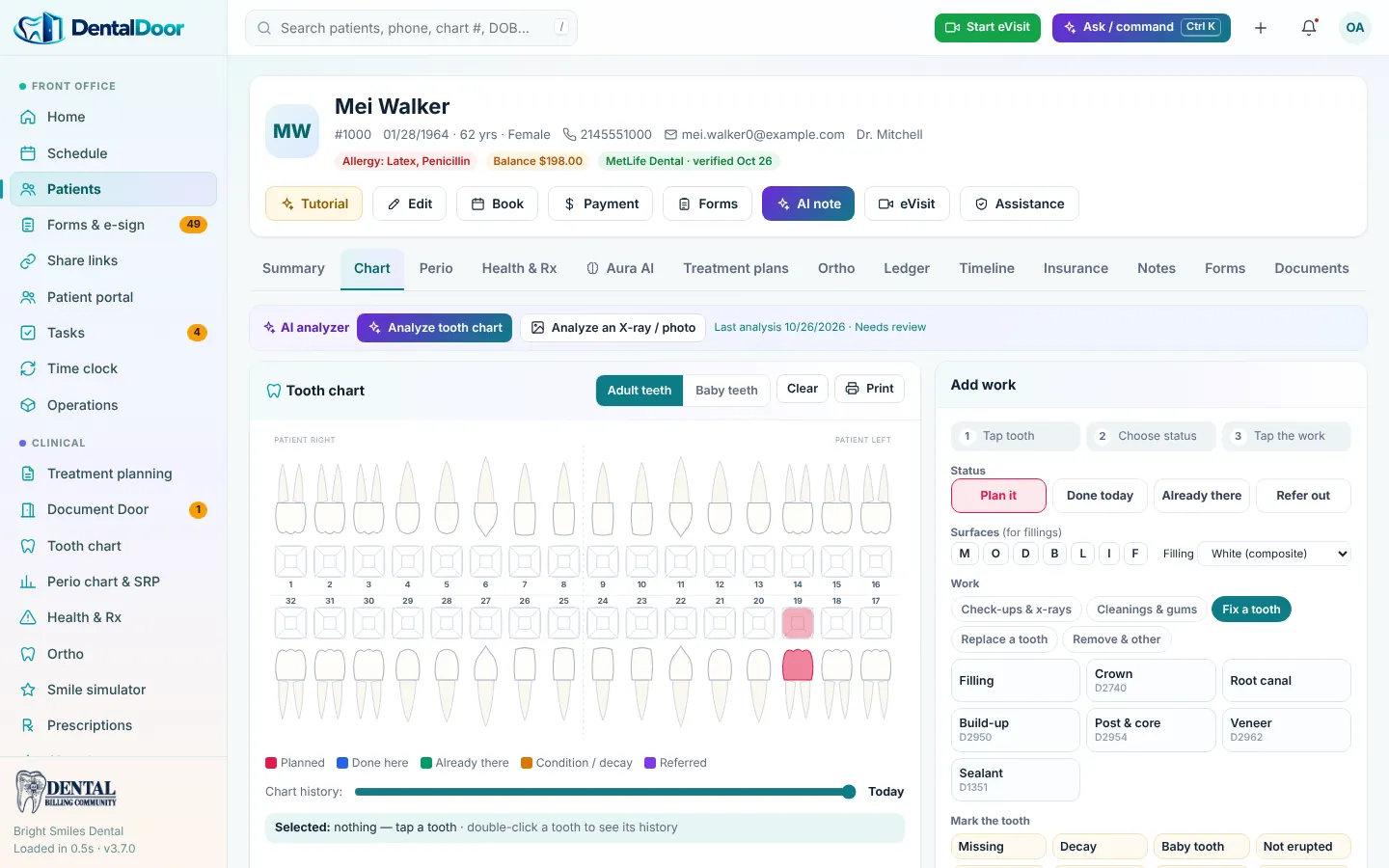This screenshot has width=1389, height=868.
Task: Open Share links in sidebar
Action: click(x=113, y=260)
